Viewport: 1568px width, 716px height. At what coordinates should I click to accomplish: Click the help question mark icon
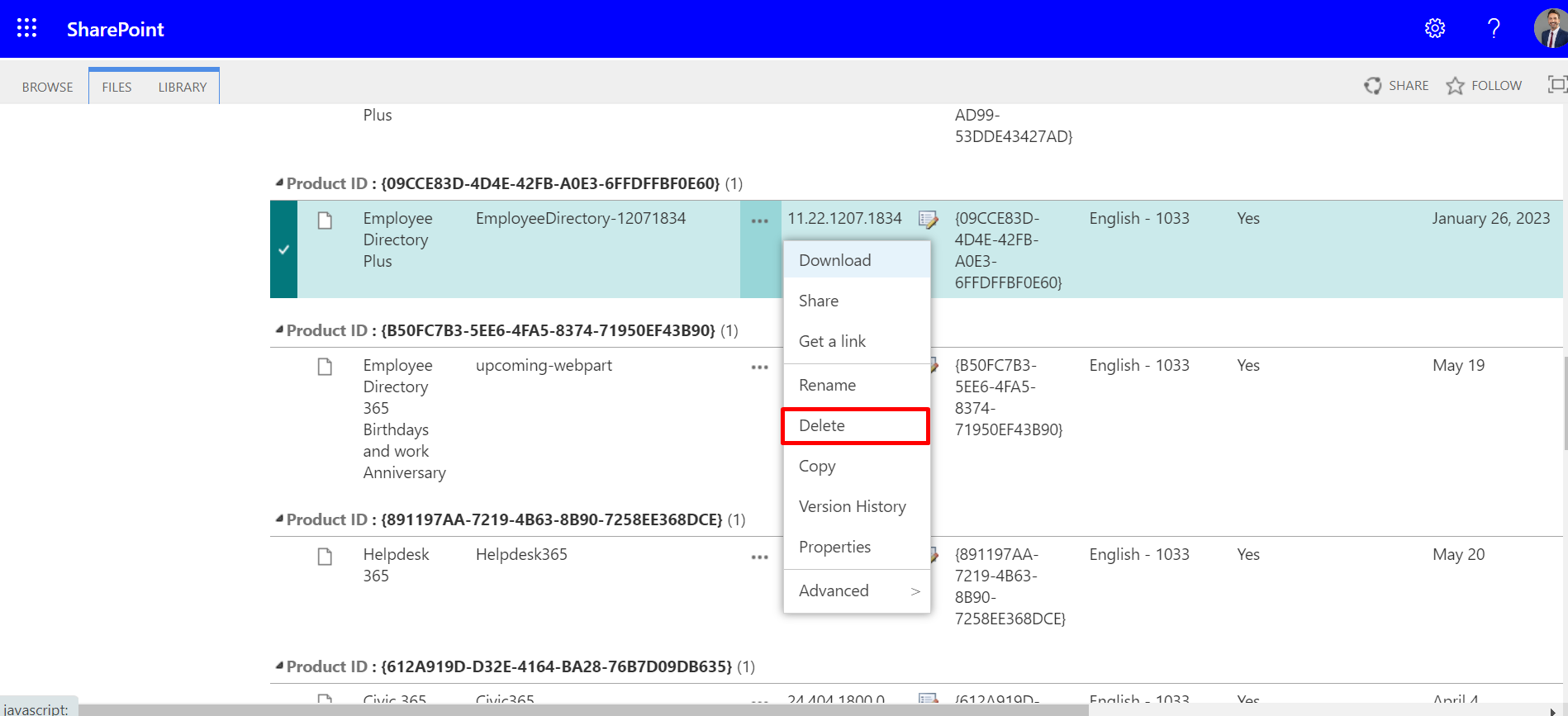click(1494, 28)
